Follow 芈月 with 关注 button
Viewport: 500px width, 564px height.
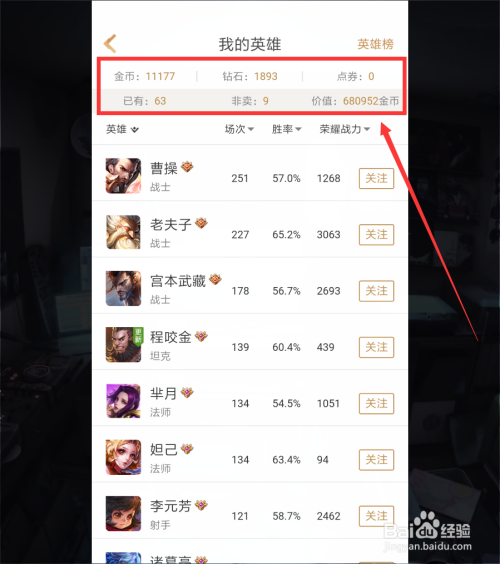click(x=376, y=404)
